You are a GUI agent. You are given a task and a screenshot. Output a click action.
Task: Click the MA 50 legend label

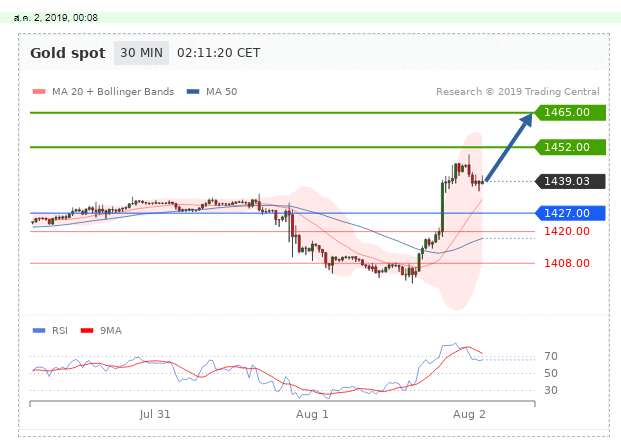[x=221, y=92]
